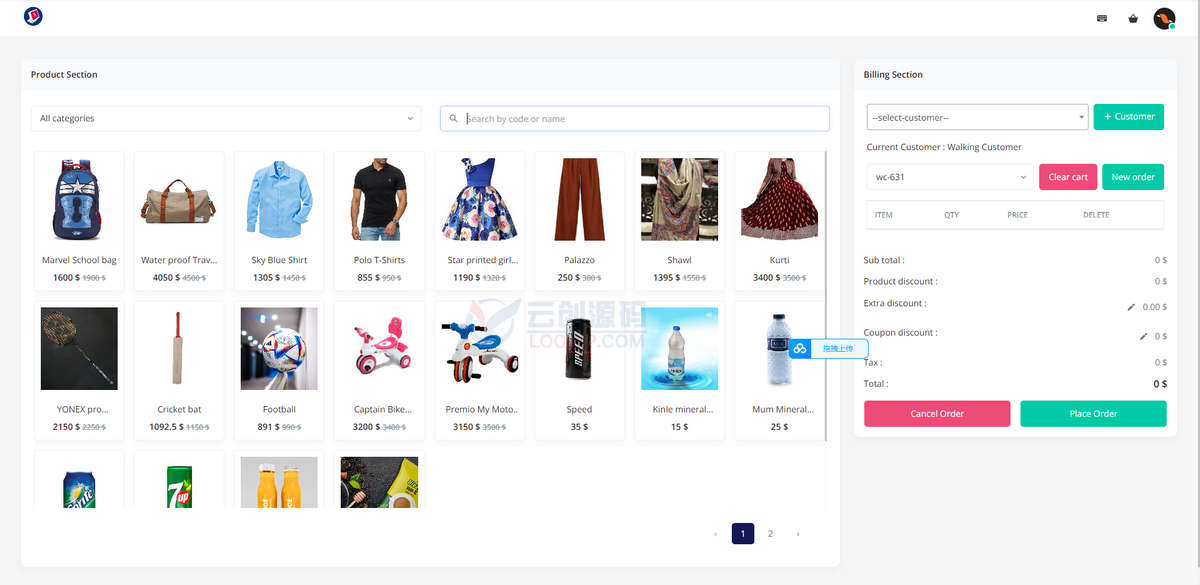Expand the wc-631 order dropdown
This screenshot has height=585, width=1200.
pyautogui.click(x=950, y=177)
